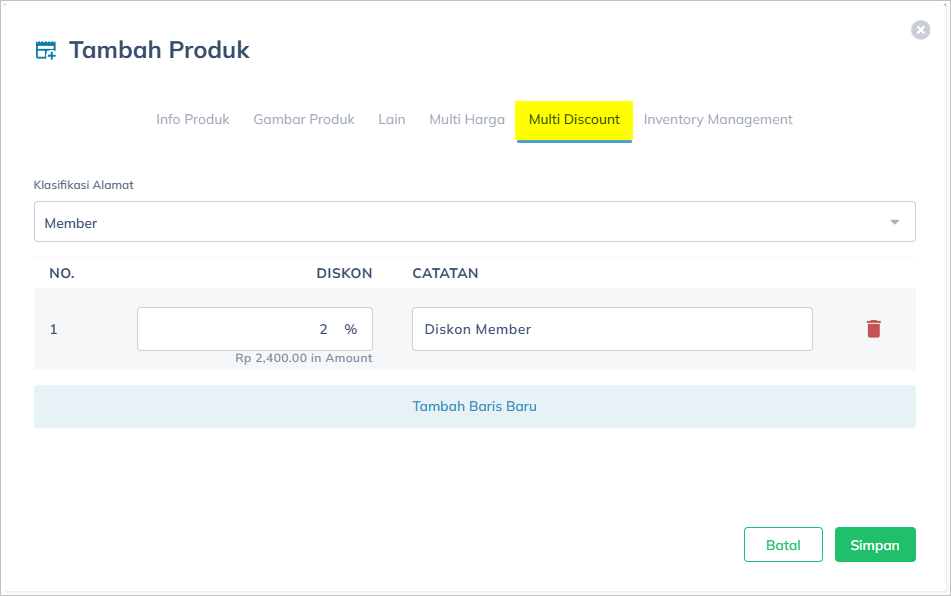The height and width of the screenshot is (596, 951).
Task: Add a row with Tambah Baris Baru
Action: click(474, 407)
